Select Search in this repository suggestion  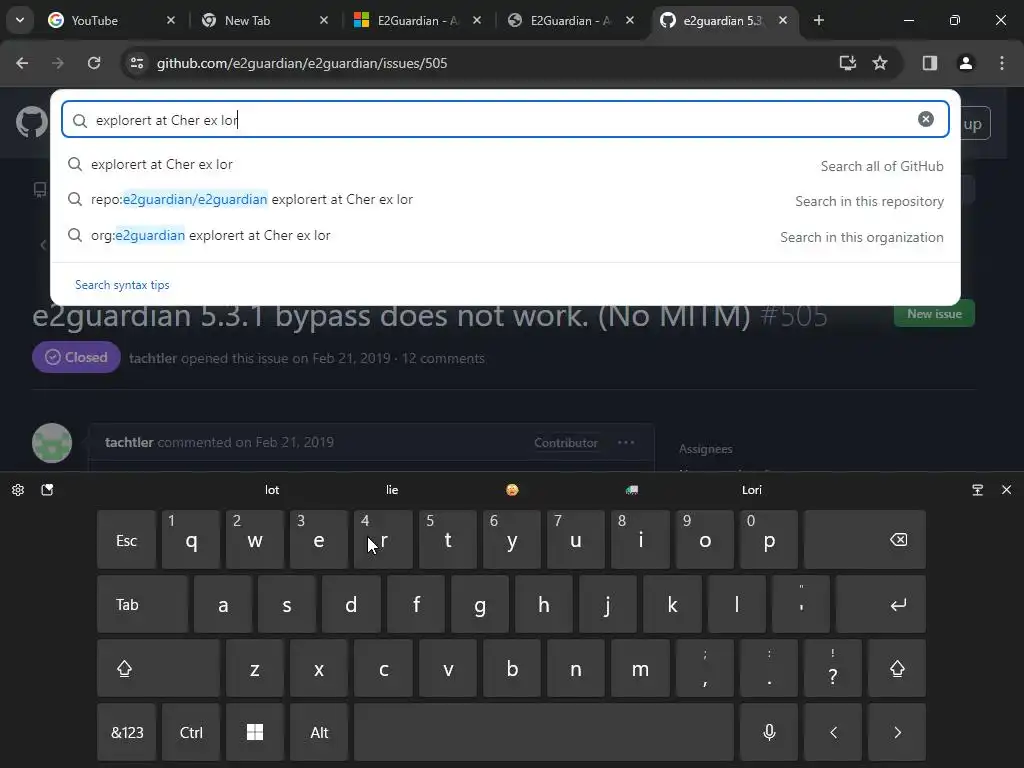(x=505, y=200)
